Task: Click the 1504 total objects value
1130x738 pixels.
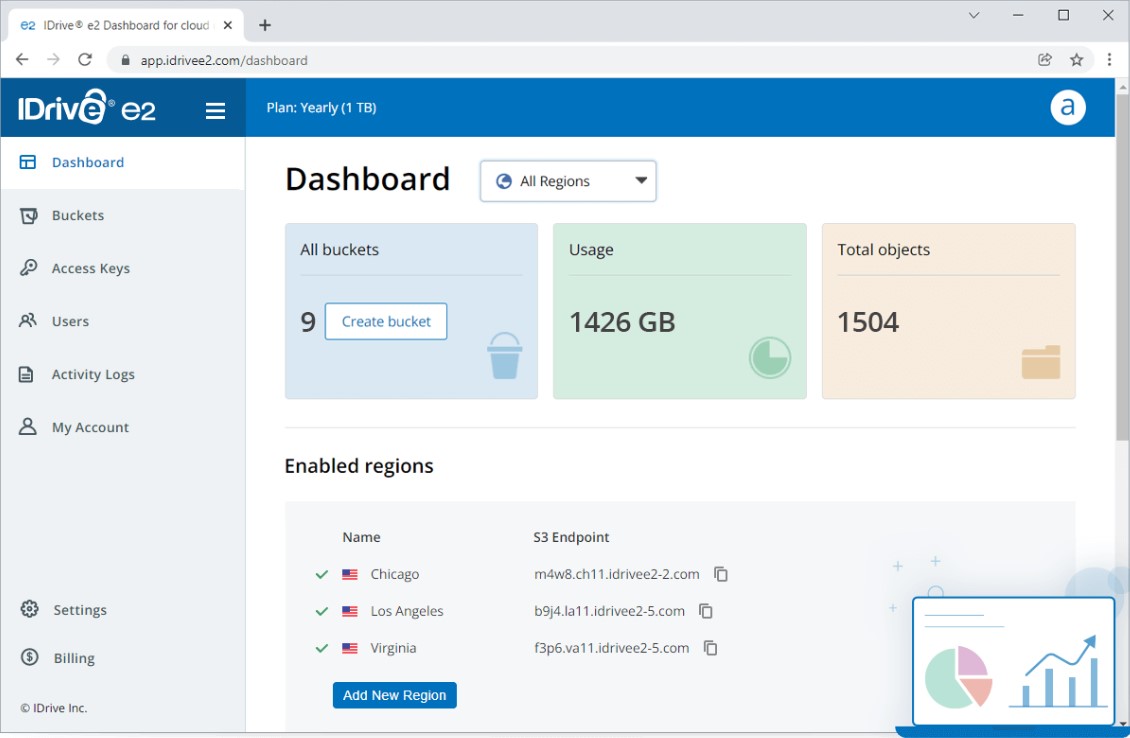Action: click(868, 322)
